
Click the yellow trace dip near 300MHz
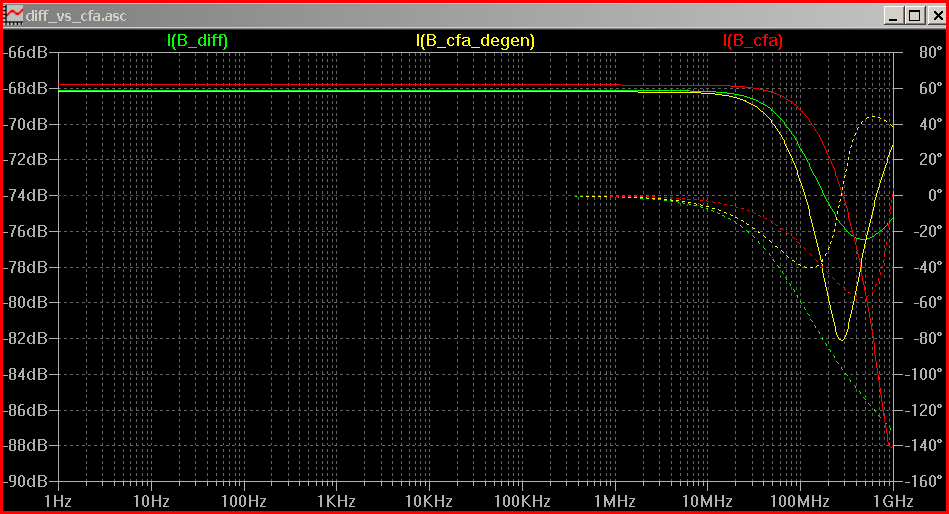[x=842, y=340]
